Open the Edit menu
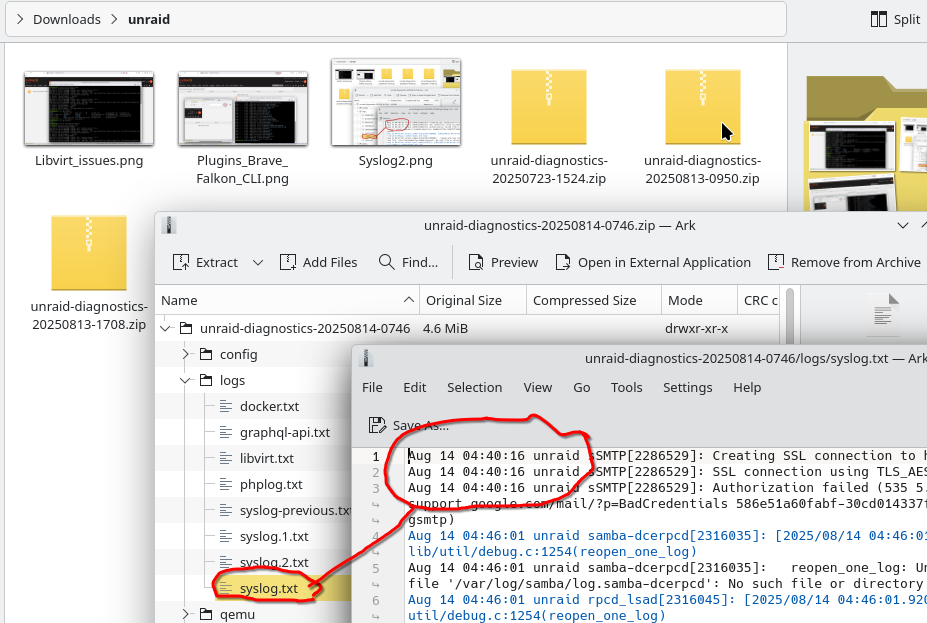Viewport: 927px width, 623px height. tap(414, 388)
